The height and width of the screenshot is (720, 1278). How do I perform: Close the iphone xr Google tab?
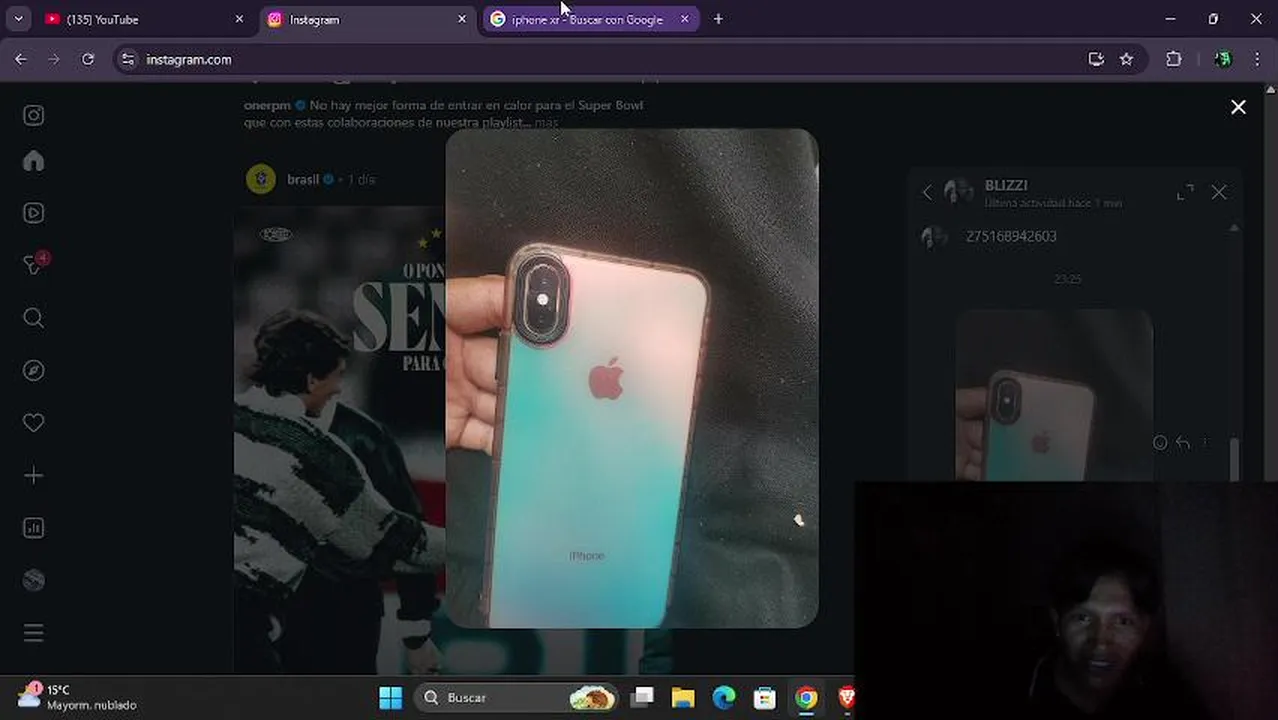pyautogui.click(x=685, y=19)
